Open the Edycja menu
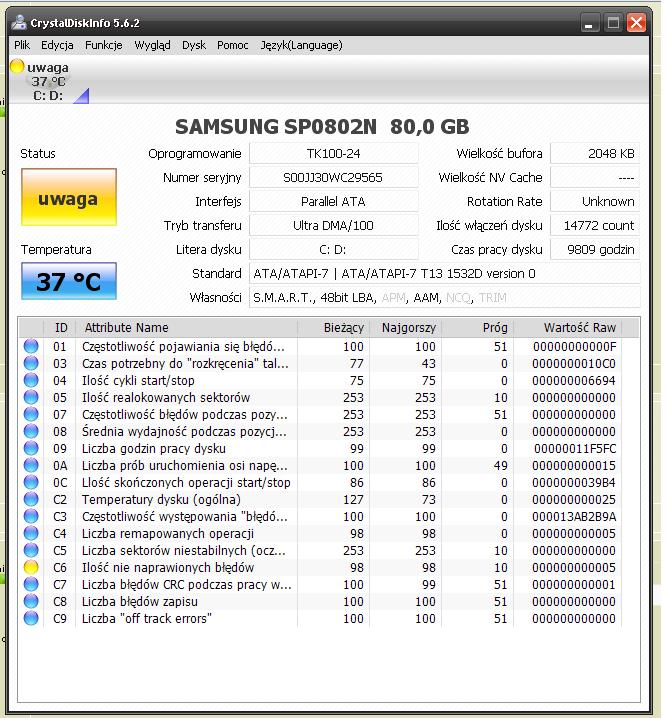 57,45
